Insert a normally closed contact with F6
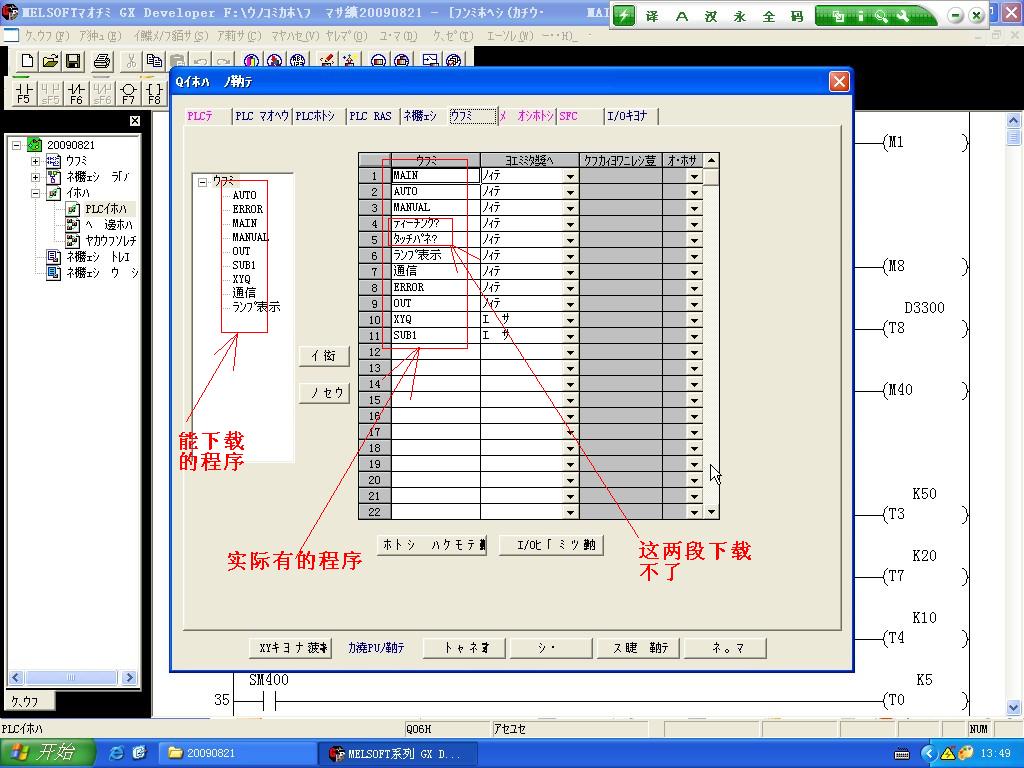Viewport: 1024px width, 768px height. point(76,94)
